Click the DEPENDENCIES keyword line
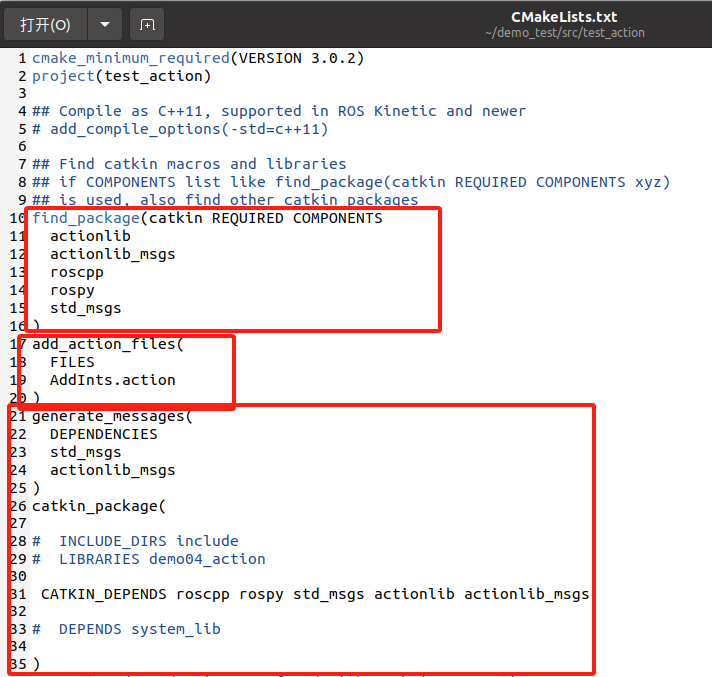The height and width of the screenshot is (677, 712). [x=103, y=434]
